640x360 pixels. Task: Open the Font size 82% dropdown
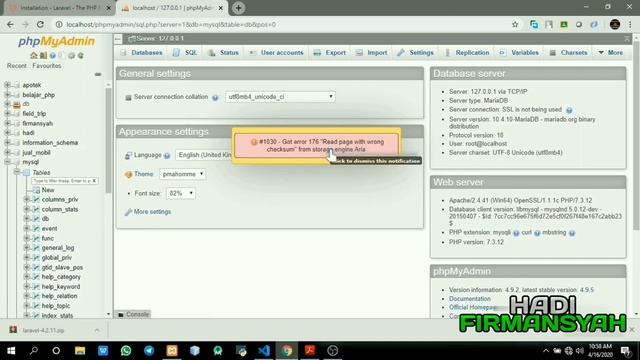coord(181,193)
